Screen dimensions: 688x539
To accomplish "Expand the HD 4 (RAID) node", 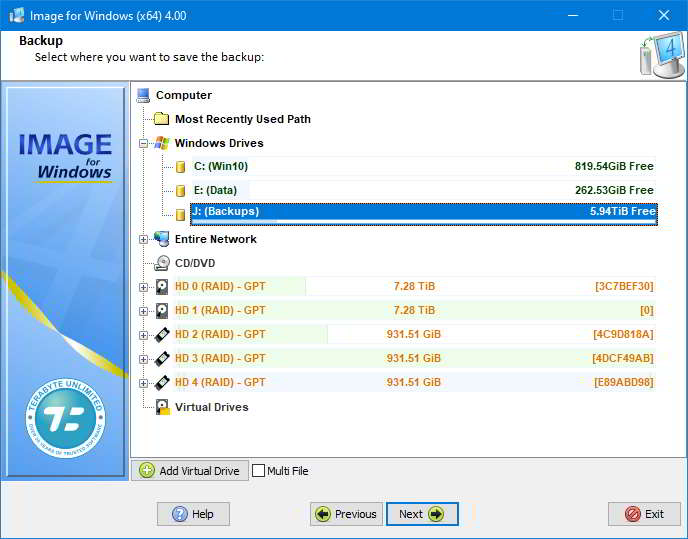I will (143, 383).
